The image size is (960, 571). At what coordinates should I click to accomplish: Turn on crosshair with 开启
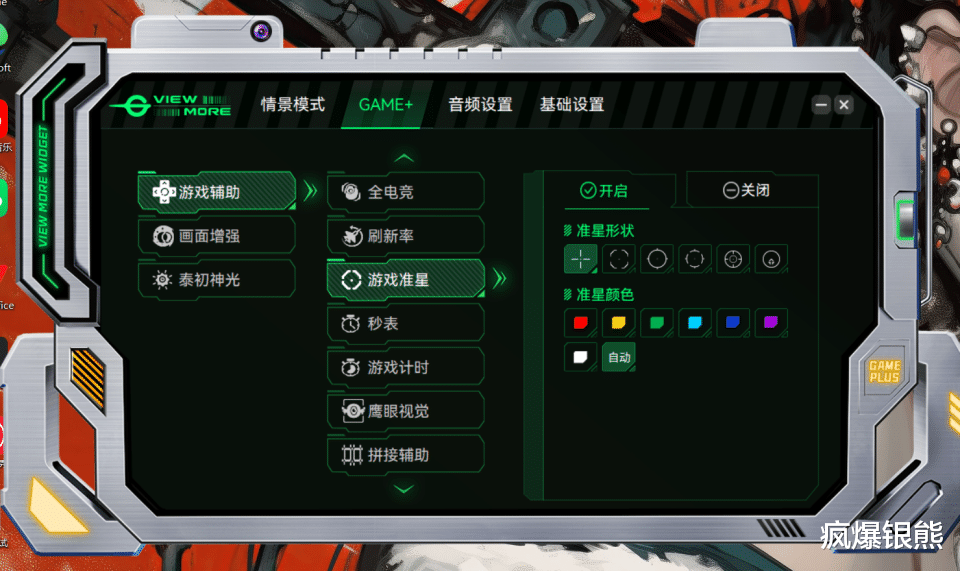point(604,191)
